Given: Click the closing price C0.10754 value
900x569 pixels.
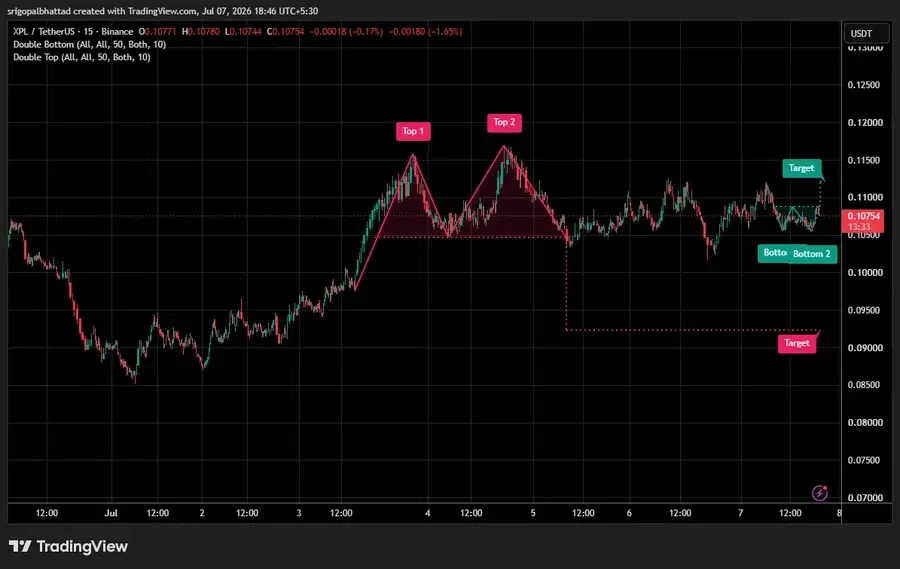Looking at the screenshot, I should (285, 32).
